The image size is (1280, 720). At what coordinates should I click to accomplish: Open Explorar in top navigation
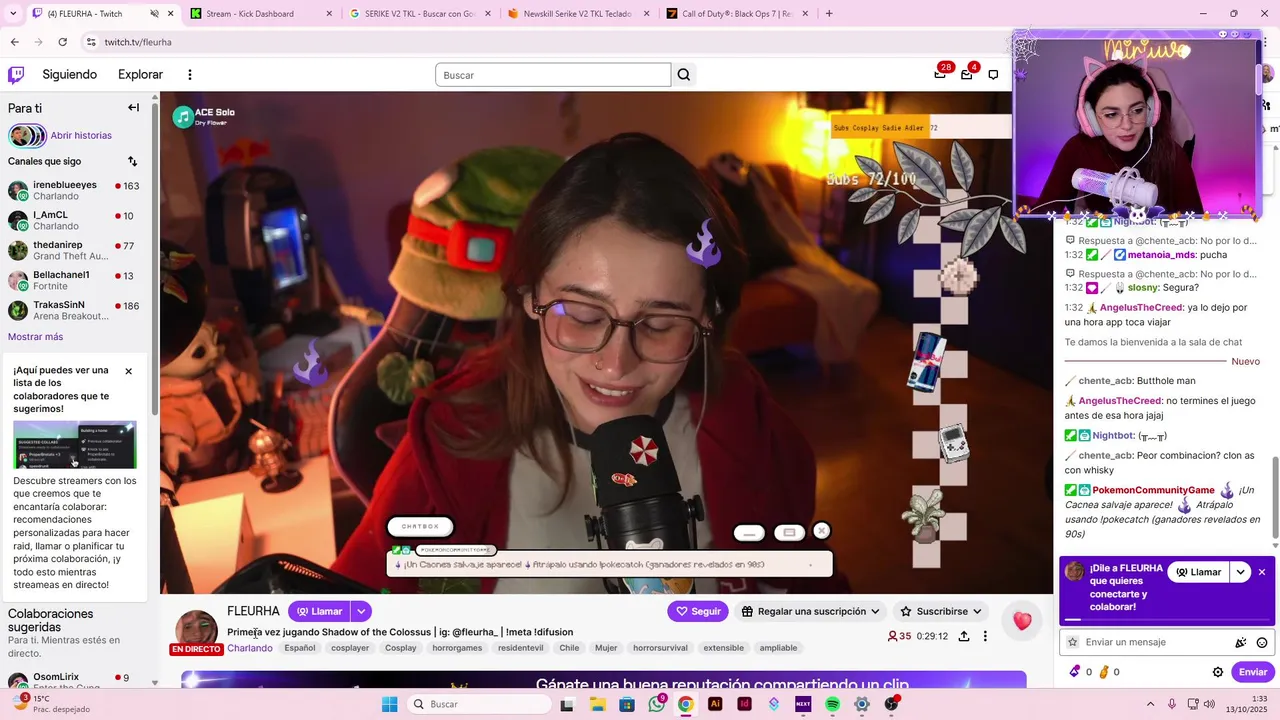point(140,75)
